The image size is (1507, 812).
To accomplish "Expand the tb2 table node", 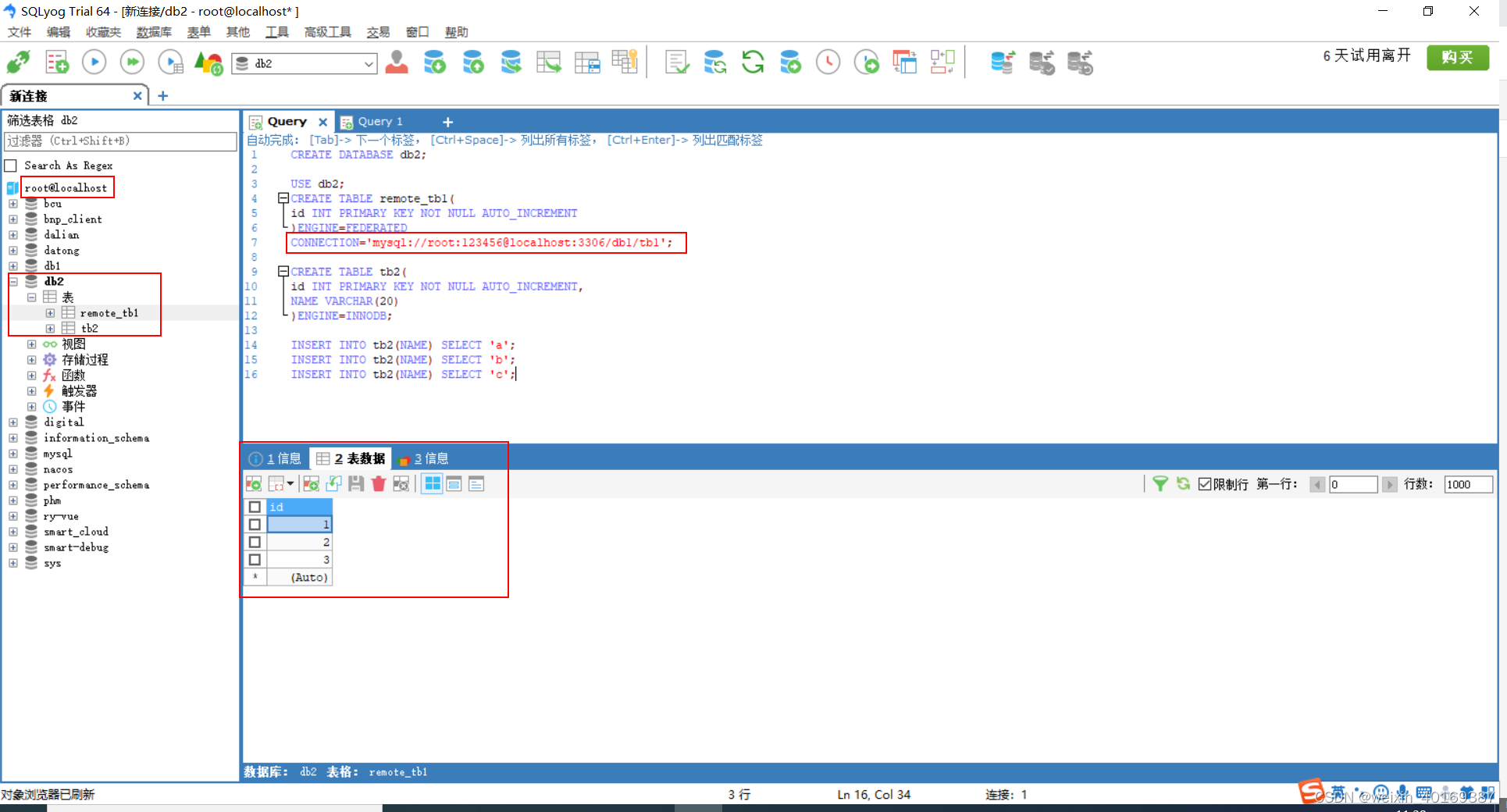I will pos(50,329).
